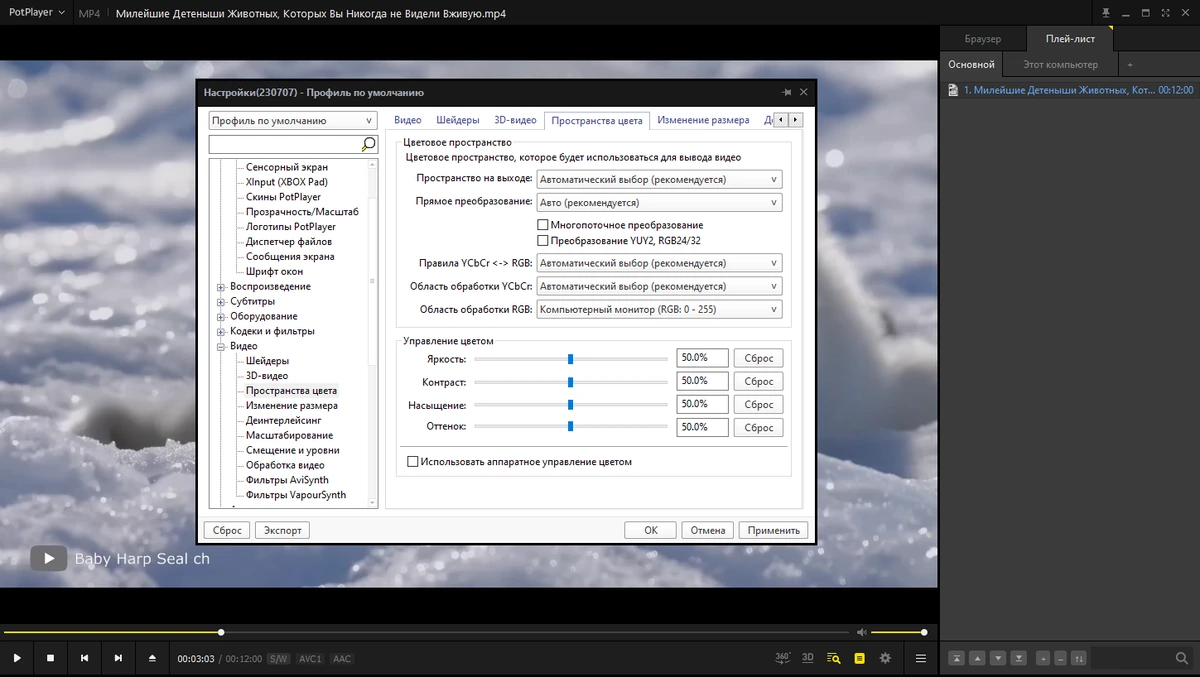Add a new playlist tab with the plus
The width and height of the screenshot is (1200, 677).
1130,64
